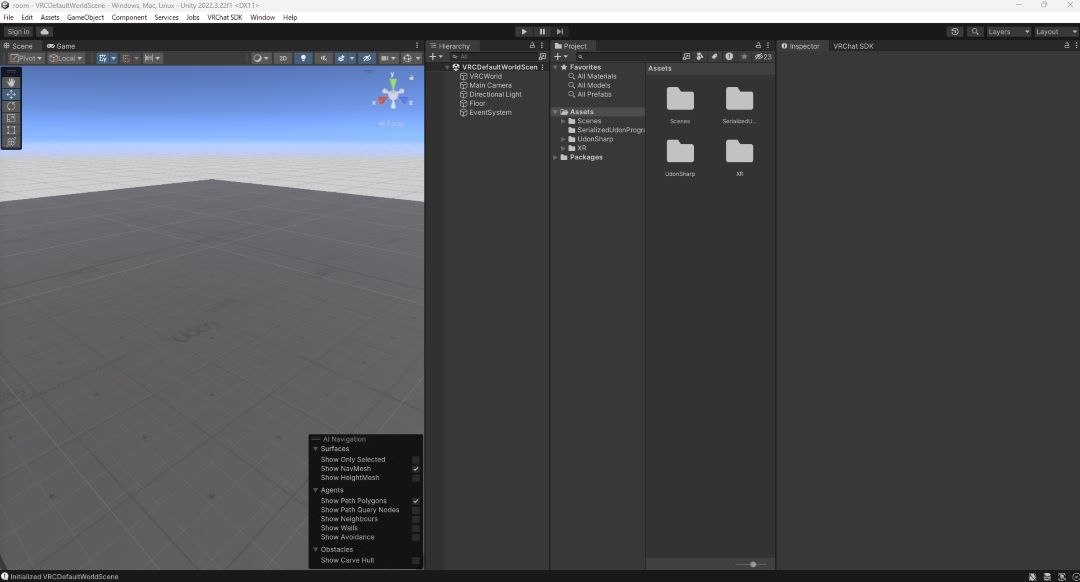Open the Local handle rotation dropdown

[66, 59]
